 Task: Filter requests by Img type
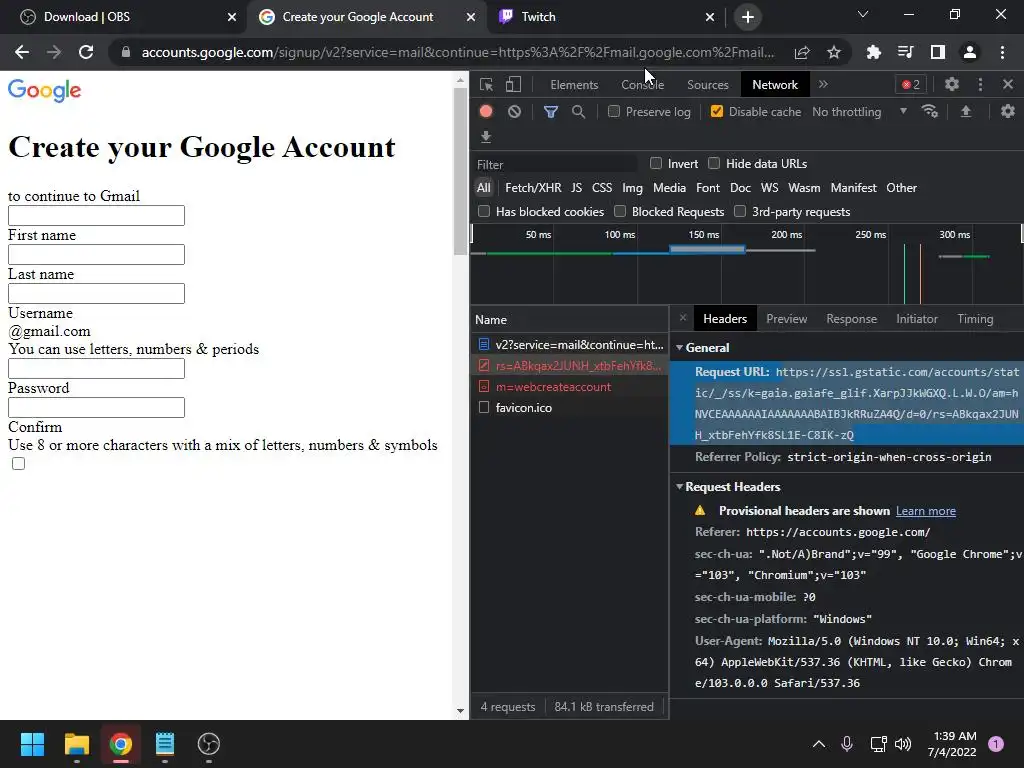point(632,188)
